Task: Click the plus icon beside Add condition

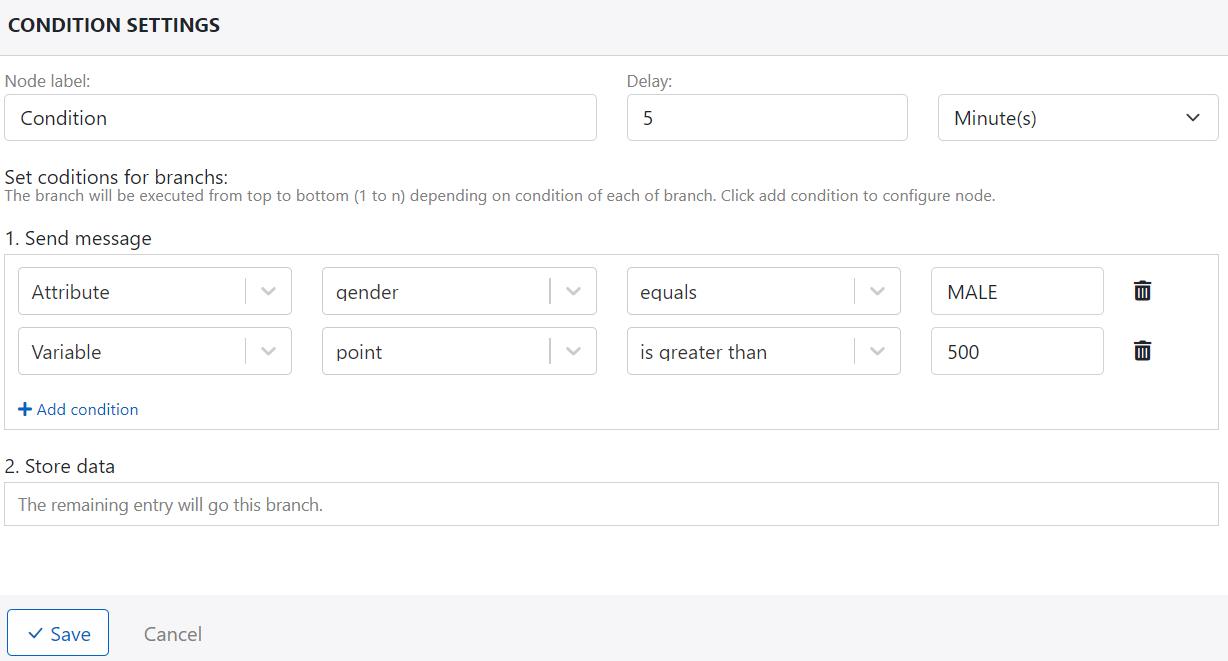Action: click(x=25, y=409)
